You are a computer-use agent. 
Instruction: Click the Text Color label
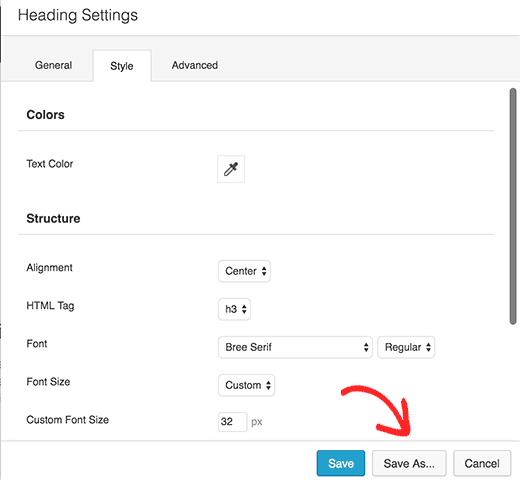tap(50, 164)
